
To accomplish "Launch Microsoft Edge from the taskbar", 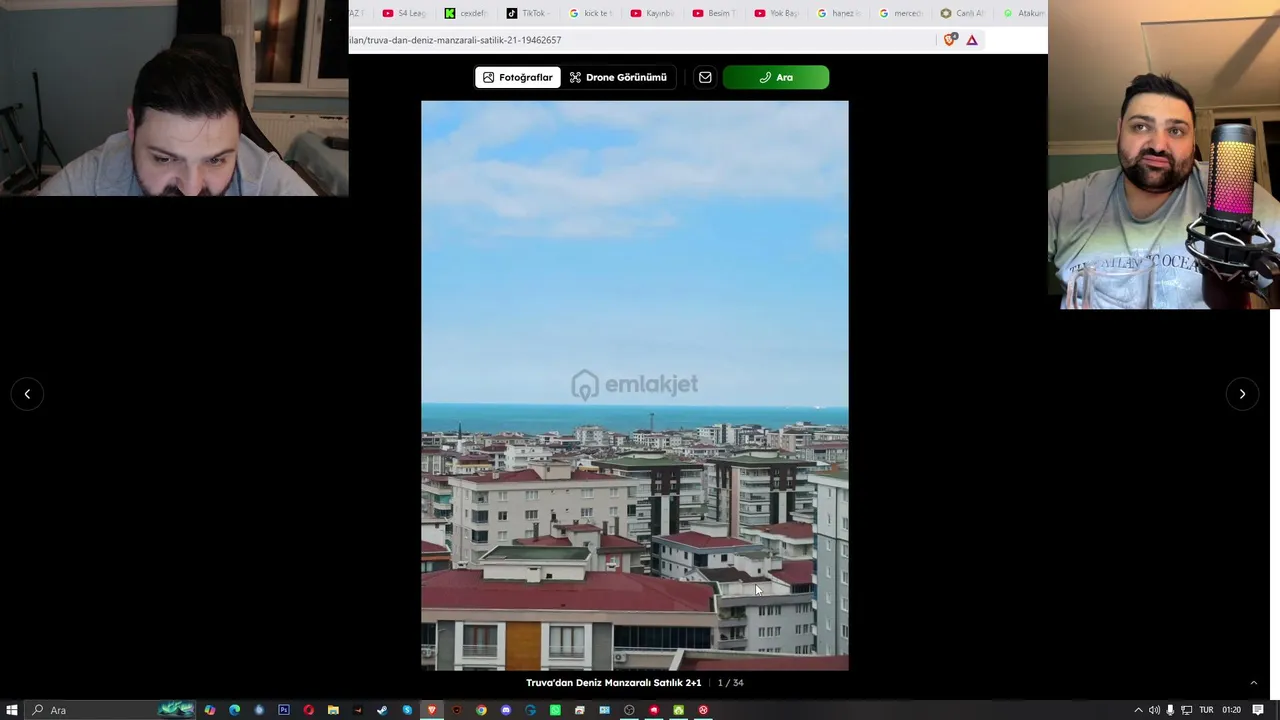I will pyautogui.click(x=235, y=710).
